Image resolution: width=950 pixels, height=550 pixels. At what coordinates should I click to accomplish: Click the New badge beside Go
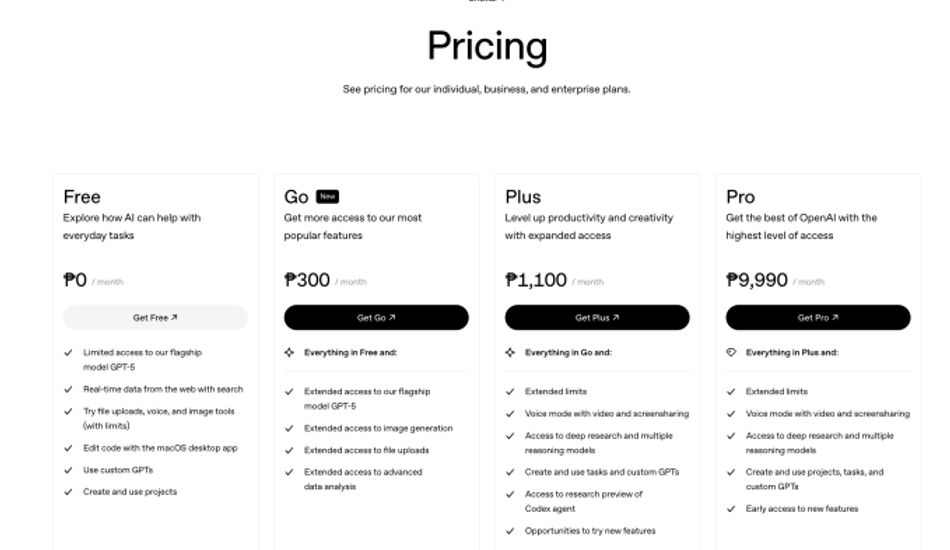327,197
